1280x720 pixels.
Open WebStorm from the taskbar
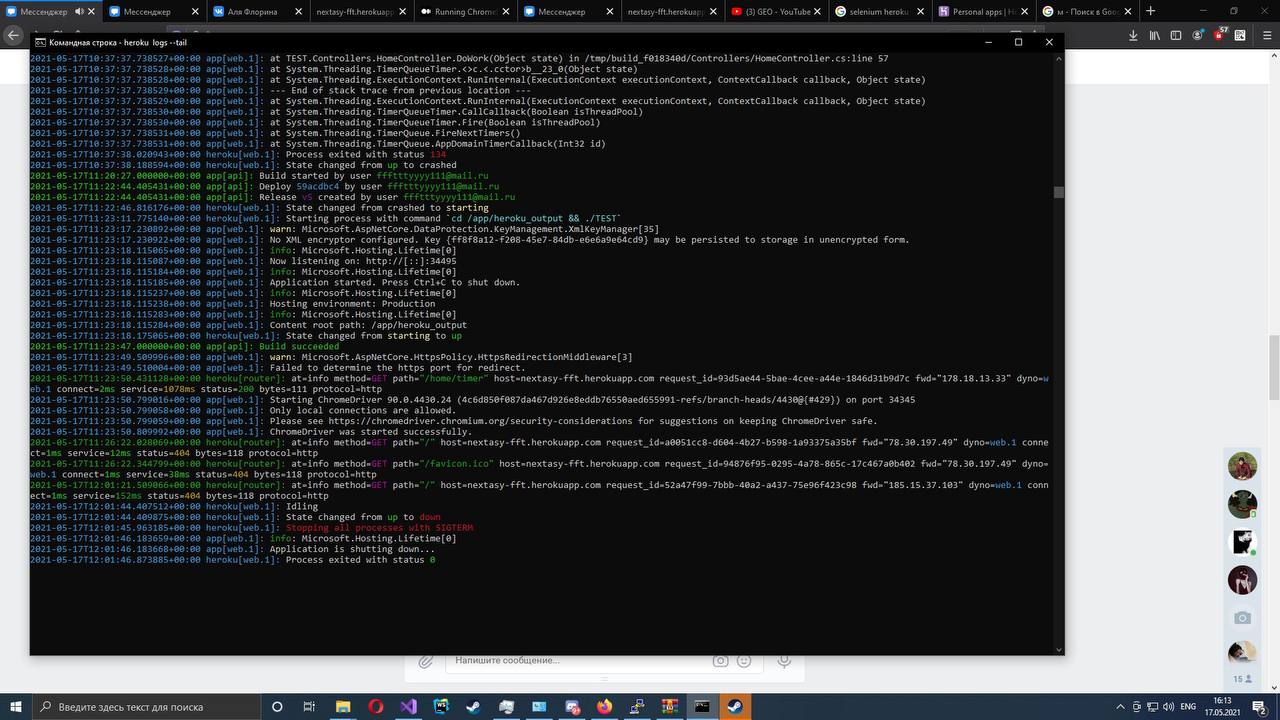click(441, 706)
